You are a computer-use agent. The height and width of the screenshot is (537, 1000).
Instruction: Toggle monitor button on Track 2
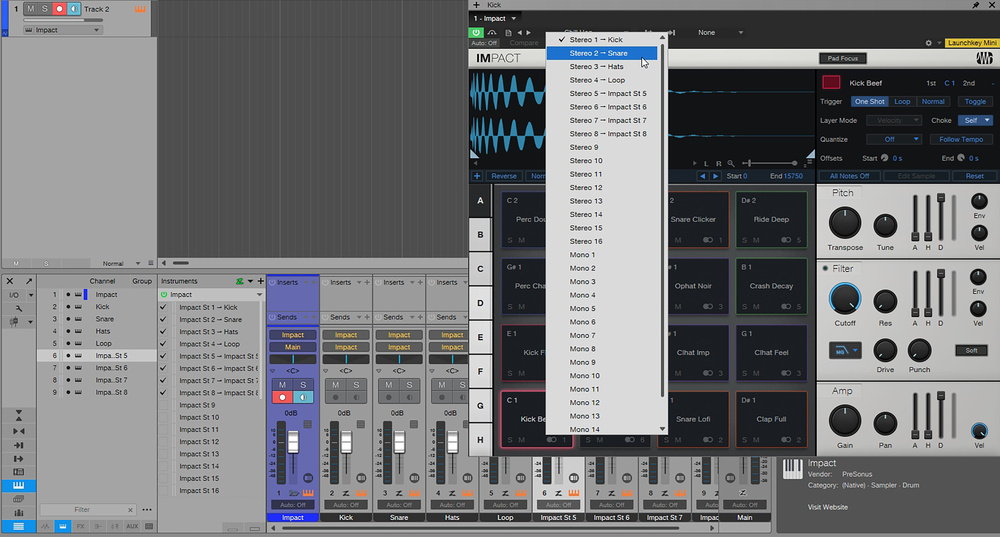(x=73, y=10)
